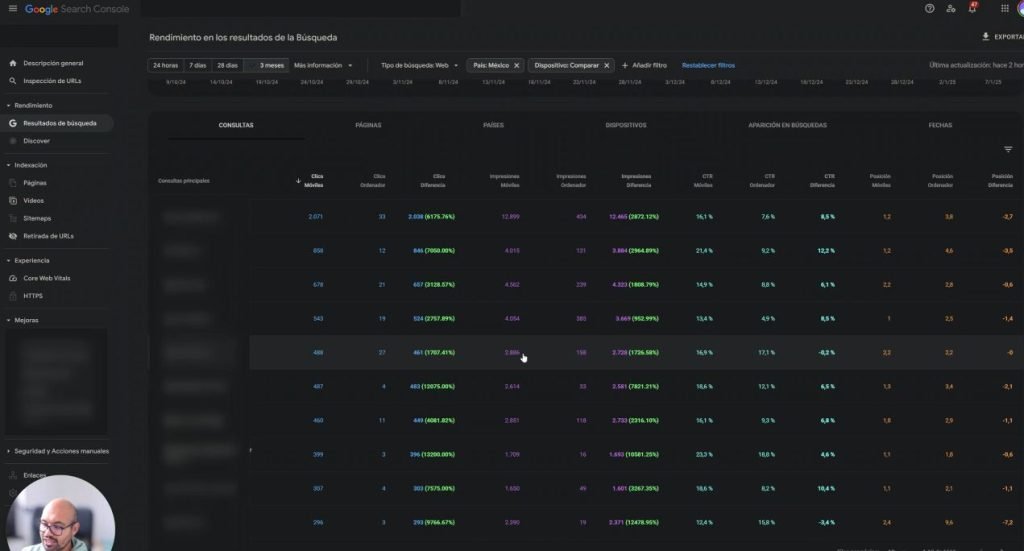Open Discover report in sidebar
Image resolution: width=1024 pixels, height=551 pixels.
(x=36, y=141)
